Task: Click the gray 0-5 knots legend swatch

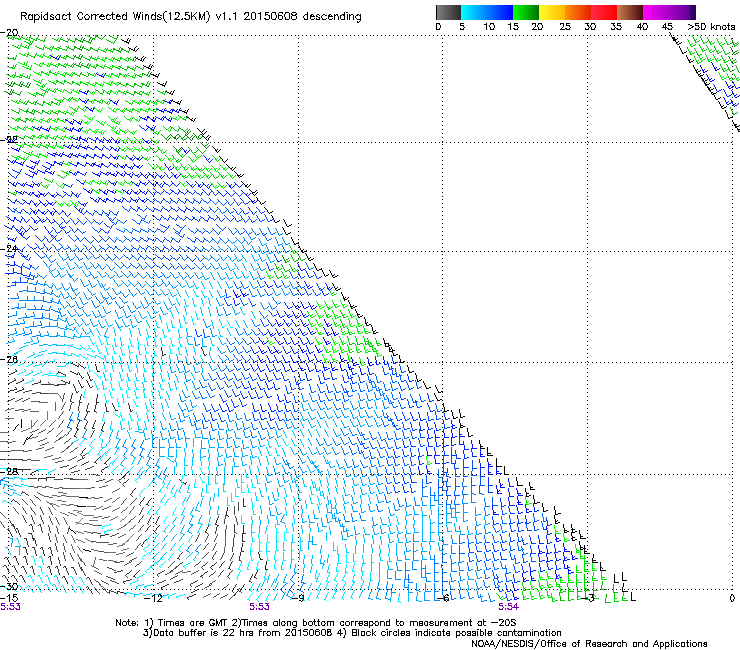Action: 448,12
